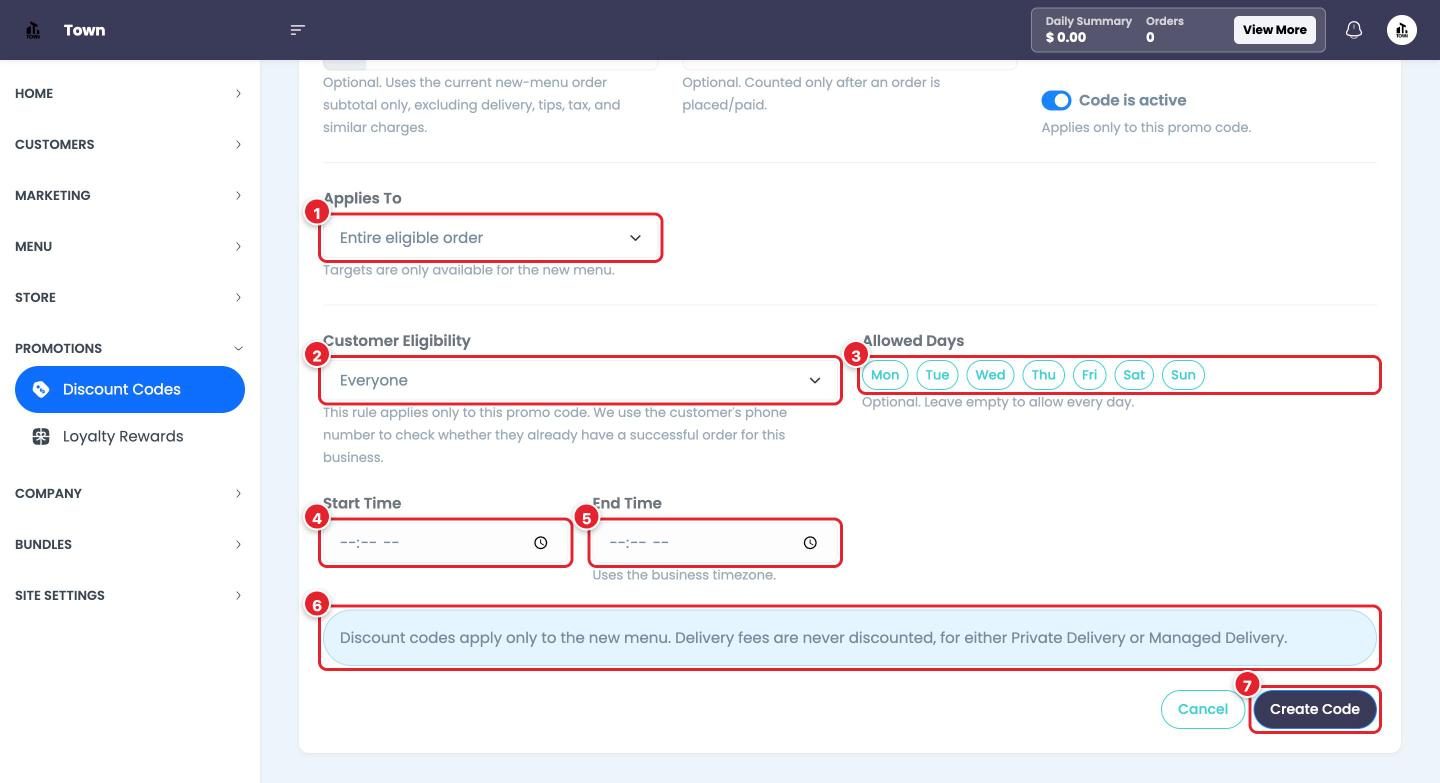The height and width of the screenshot is (783, 1440).
Task: Expand the CUSTOMERS sidebar section
Action: coord(128,144)
